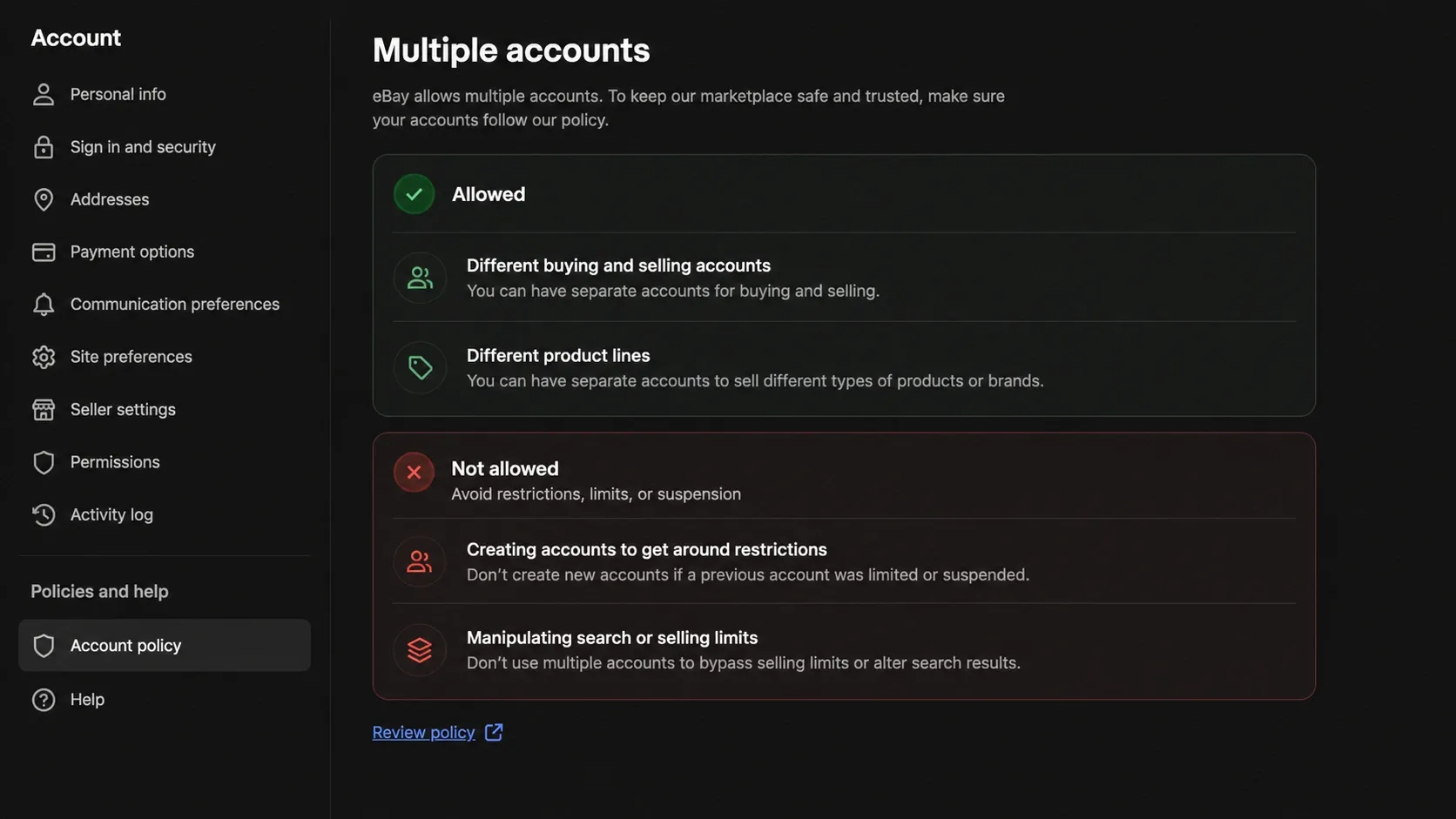The width and height of the screenshot is (1456, 819).
Task: Click the location pin icon for Addresses
Action: click(44, 199)
